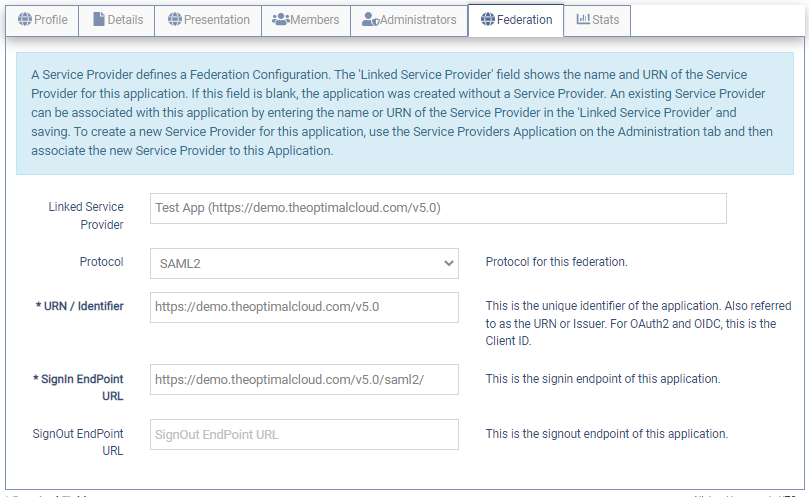
Task: Click the '* URN / Identifier' label
Action: (x=79, y=306)
